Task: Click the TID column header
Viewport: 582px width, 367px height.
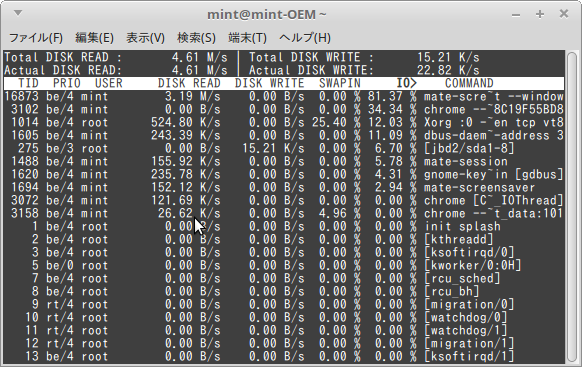Action: pyautogui.click(x=28, y=83)
